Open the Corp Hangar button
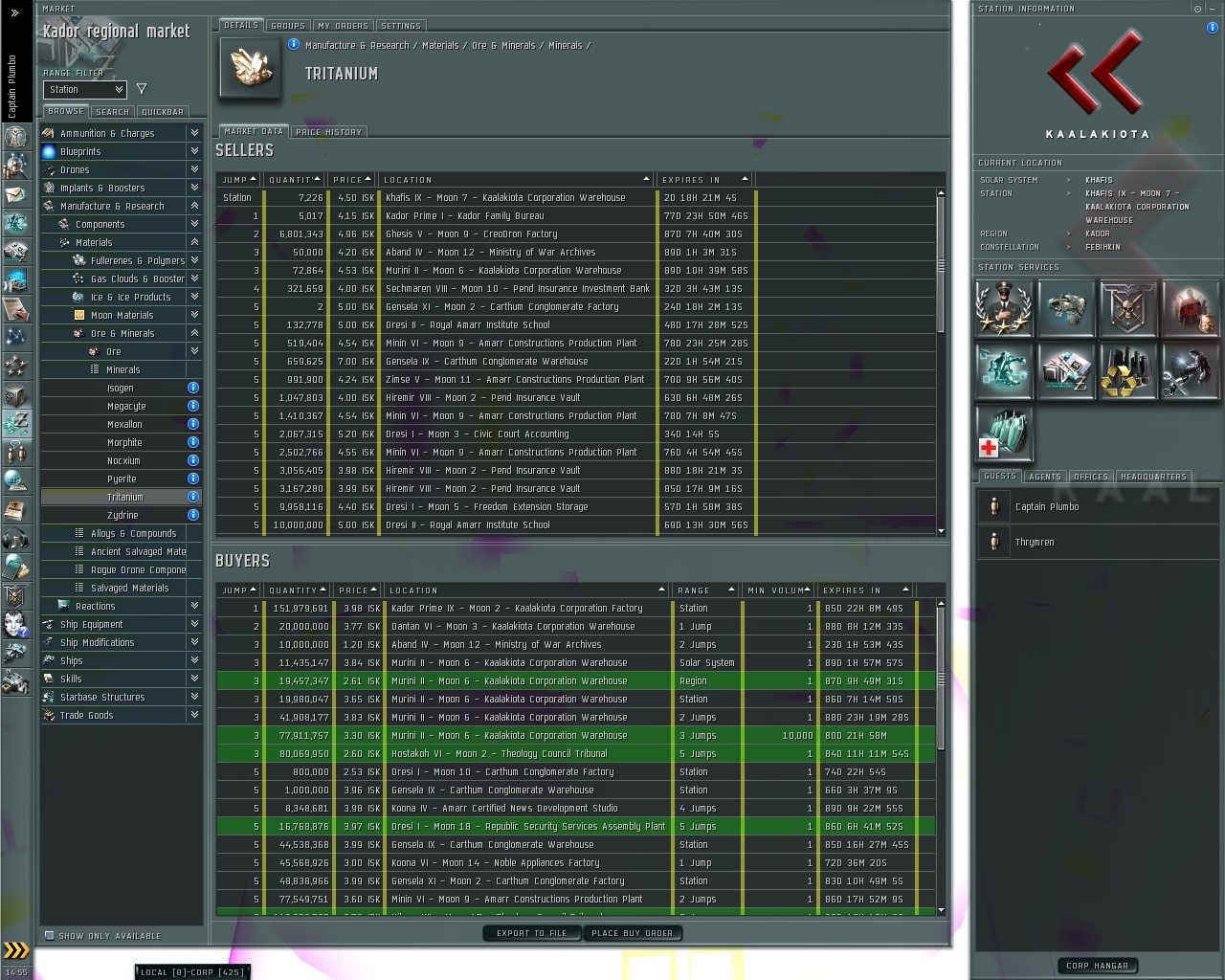 [x=1098, y=966]
